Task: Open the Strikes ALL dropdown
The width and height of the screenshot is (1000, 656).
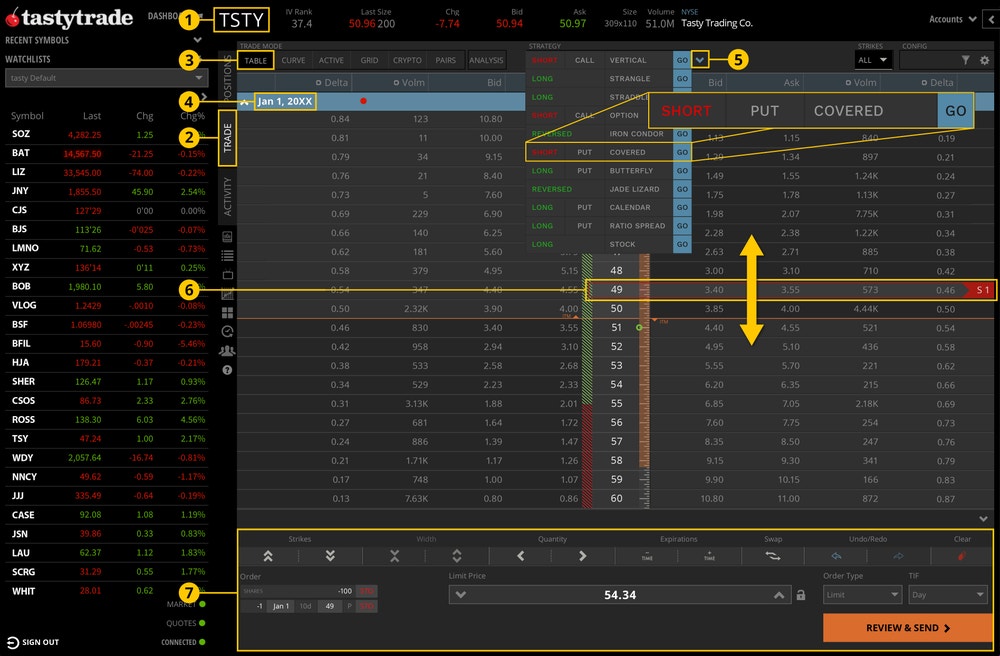Action: pos(872,60)
